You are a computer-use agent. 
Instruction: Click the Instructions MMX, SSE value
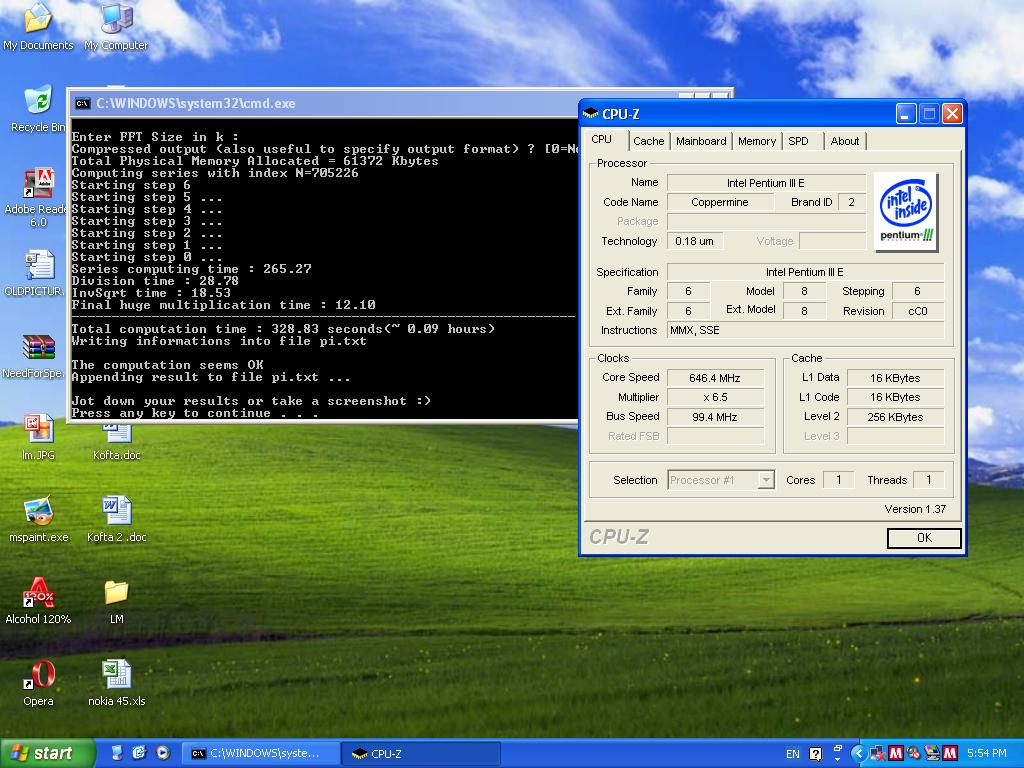click(x=805, y=330)
